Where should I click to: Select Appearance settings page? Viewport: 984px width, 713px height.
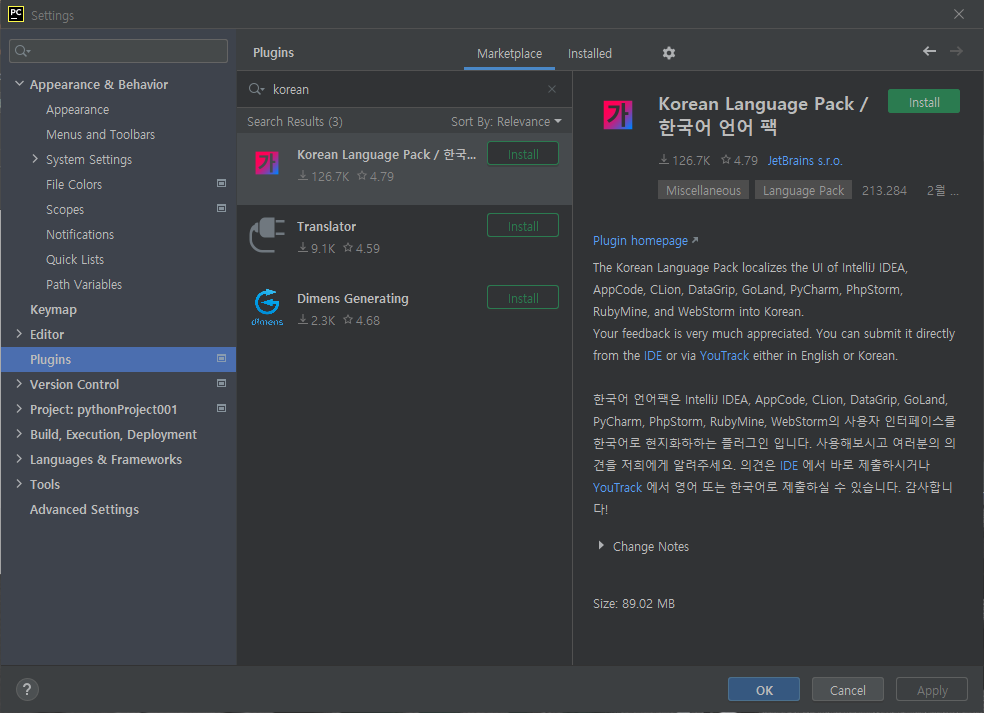77,110
